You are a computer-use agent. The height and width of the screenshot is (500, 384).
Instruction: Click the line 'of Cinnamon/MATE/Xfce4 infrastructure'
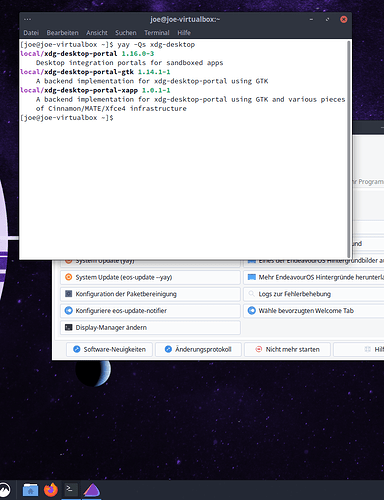pos(111,108)
